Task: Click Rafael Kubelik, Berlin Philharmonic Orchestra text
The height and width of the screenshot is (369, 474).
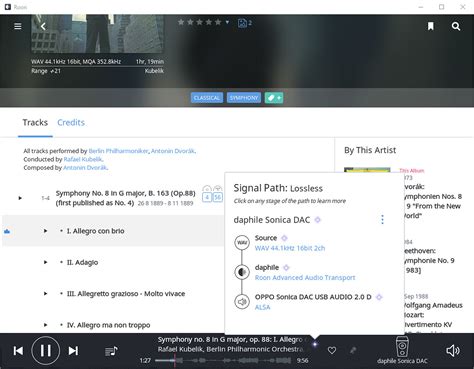Action: click(x=230, y=349)
